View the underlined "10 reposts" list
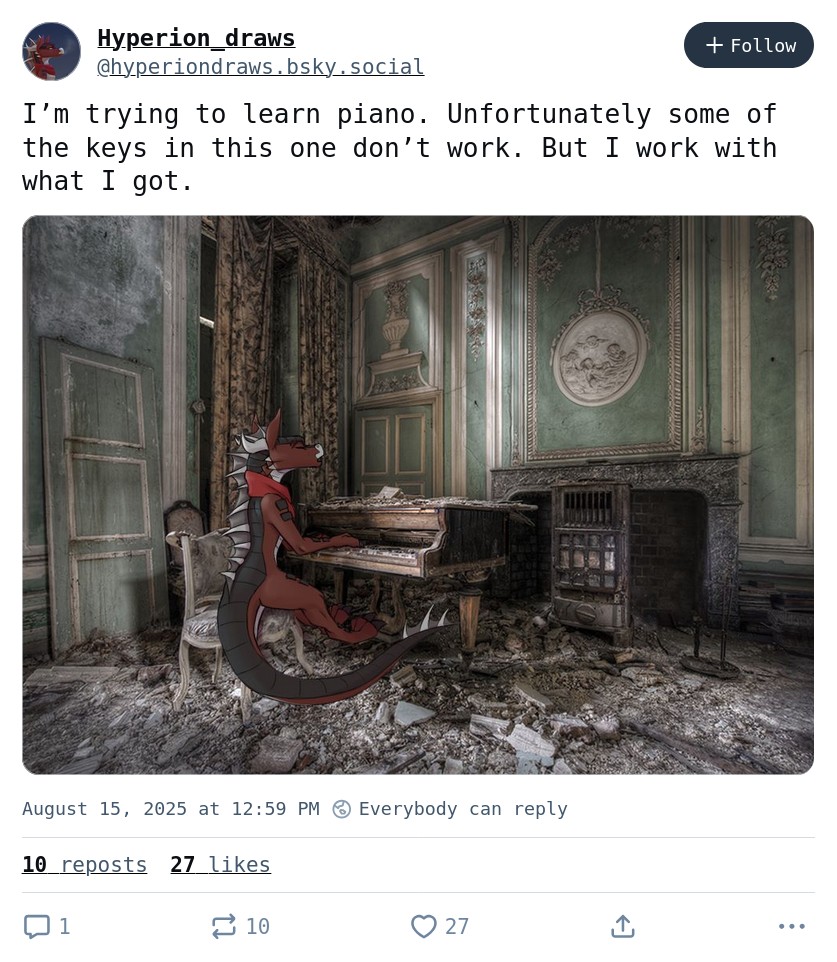837x962 pixels. [x=85, y=864]
